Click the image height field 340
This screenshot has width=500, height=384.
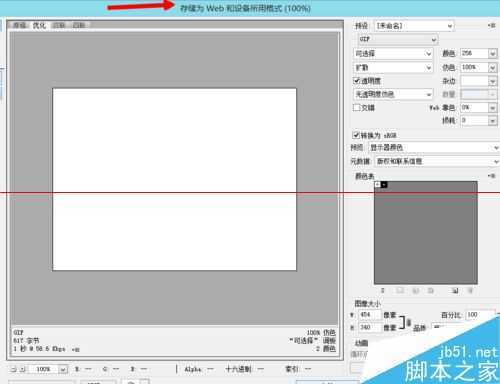point(370,327)
